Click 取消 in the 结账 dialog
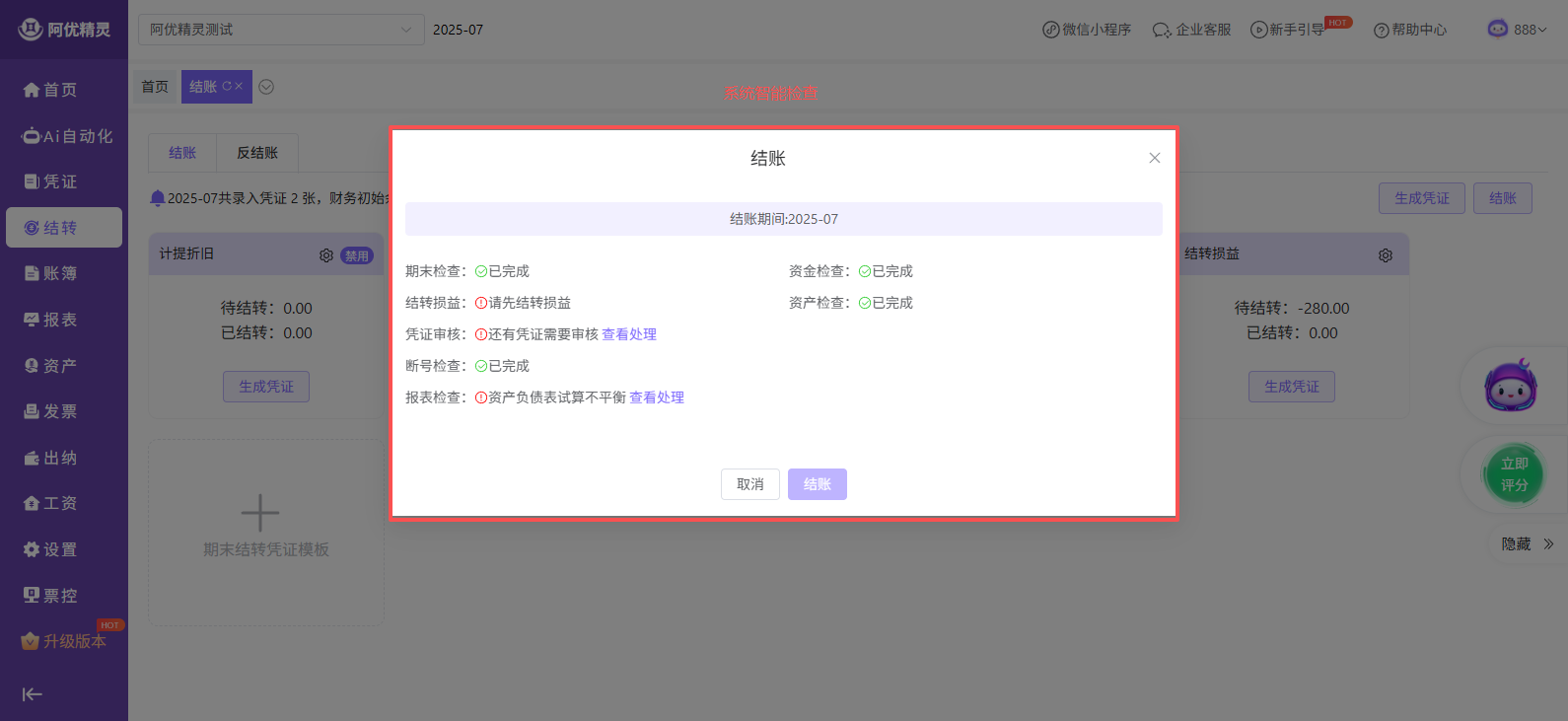1568x721 pixels. point(749,484)
